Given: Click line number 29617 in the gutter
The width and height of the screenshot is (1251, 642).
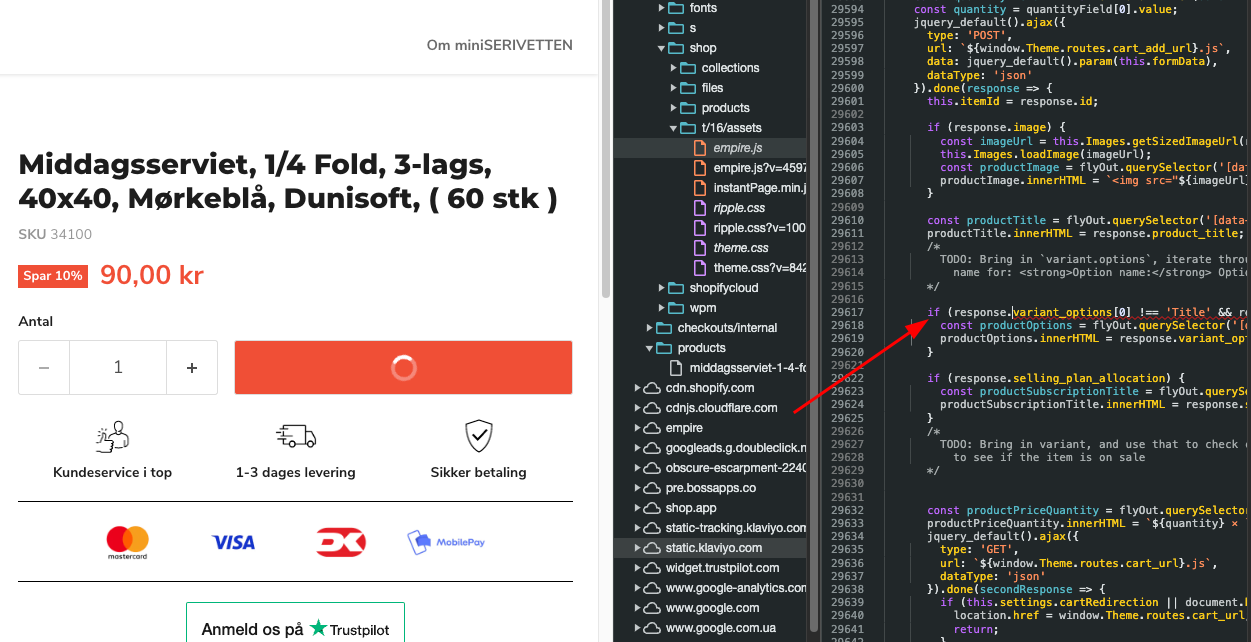Looking at the screenshot, I should point(847,312).
